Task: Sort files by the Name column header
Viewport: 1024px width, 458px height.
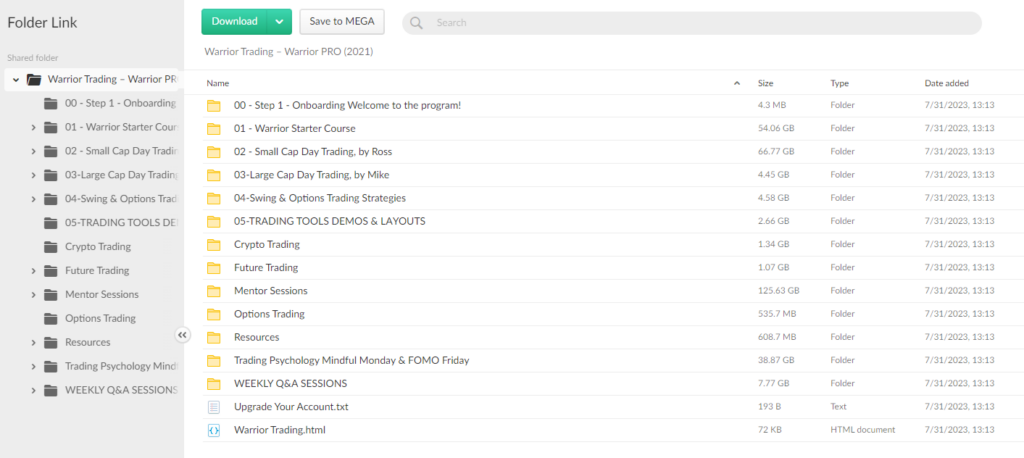Action: click(218, 83)
